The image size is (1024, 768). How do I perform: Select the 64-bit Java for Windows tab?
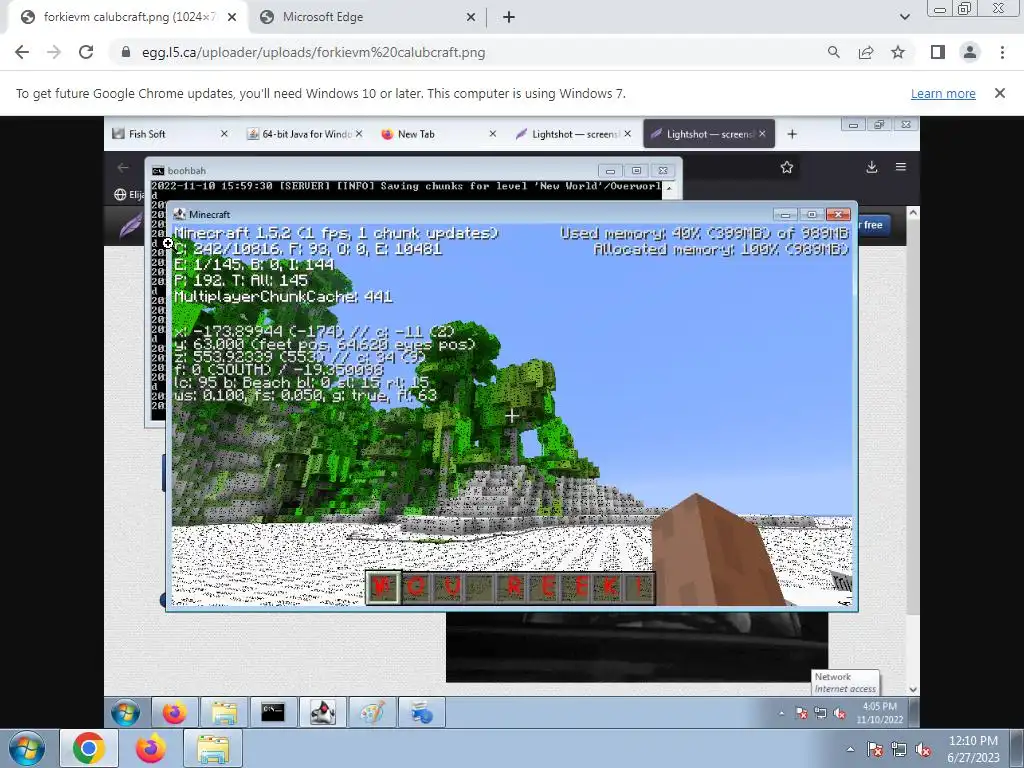pos(306,134)
